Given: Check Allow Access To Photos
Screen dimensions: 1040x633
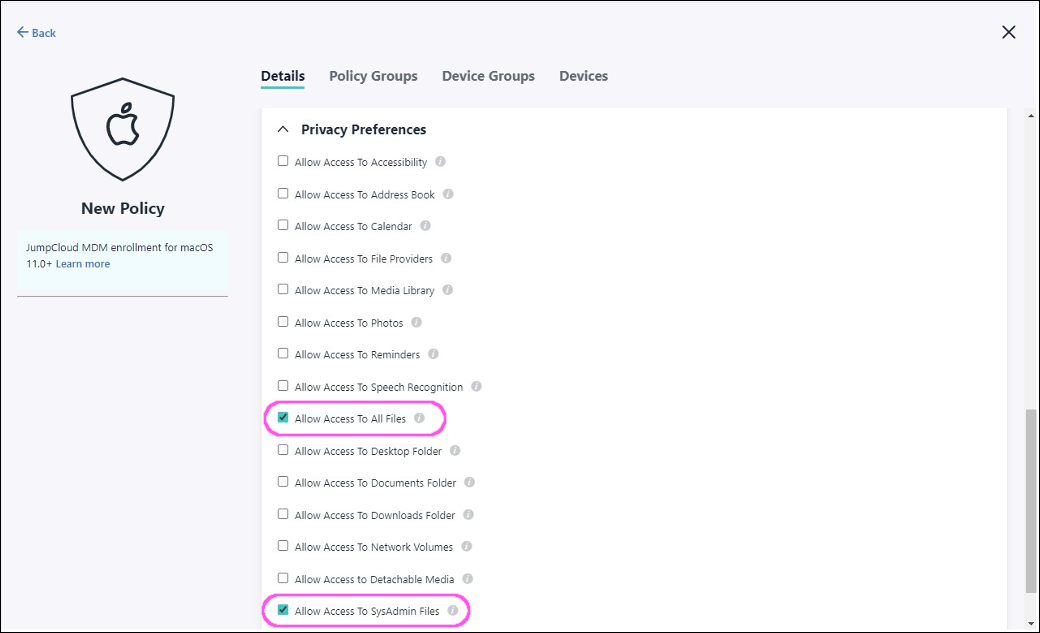Looking at the screenshot, I should click(283, 322).
